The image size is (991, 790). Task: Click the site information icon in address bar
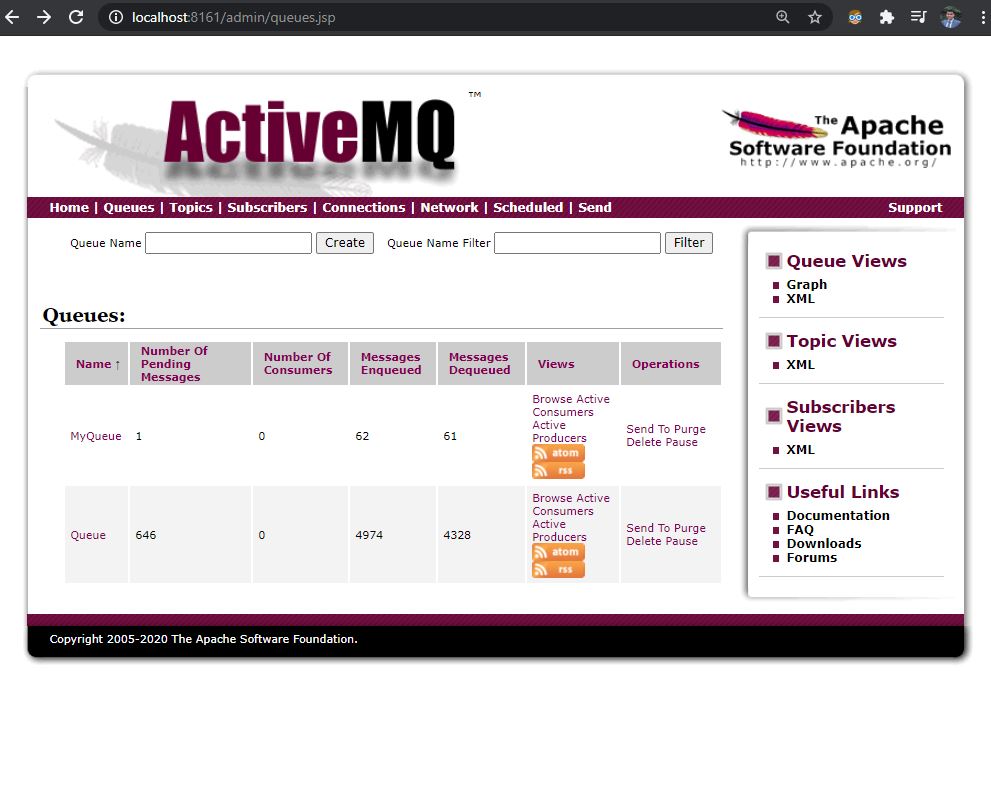tap(116, 17)
